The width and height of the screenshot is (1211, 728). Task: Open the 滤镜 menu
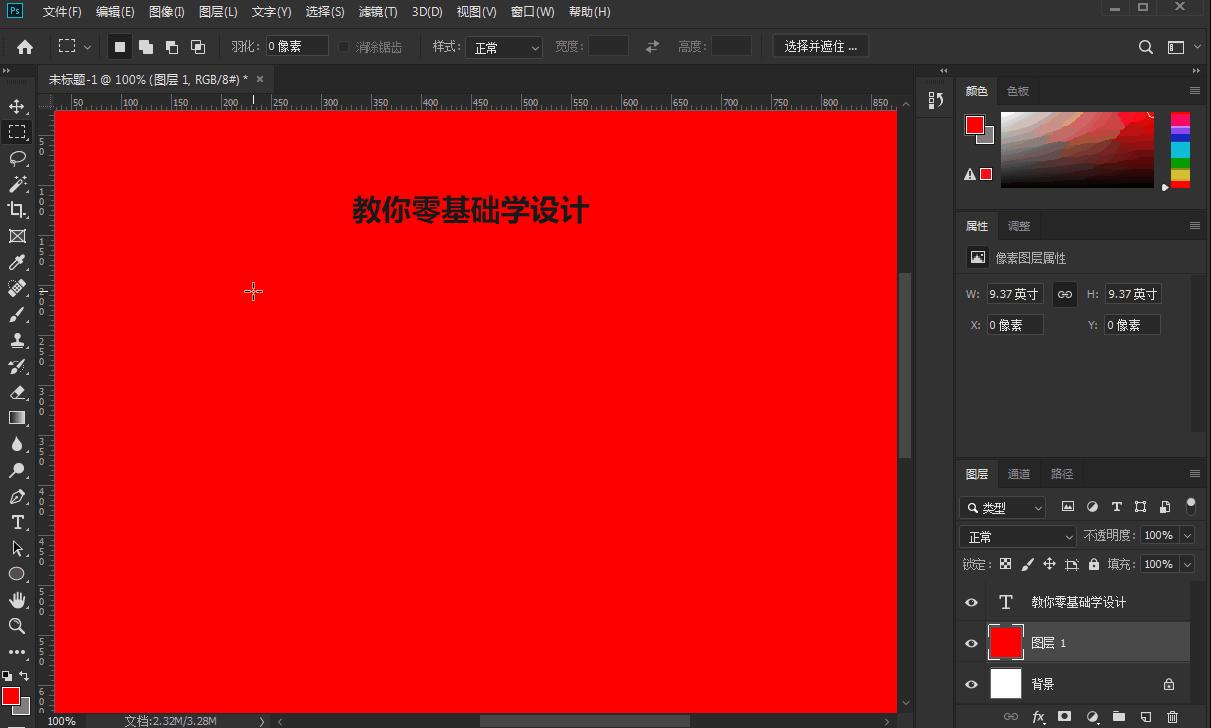(378, 11)
